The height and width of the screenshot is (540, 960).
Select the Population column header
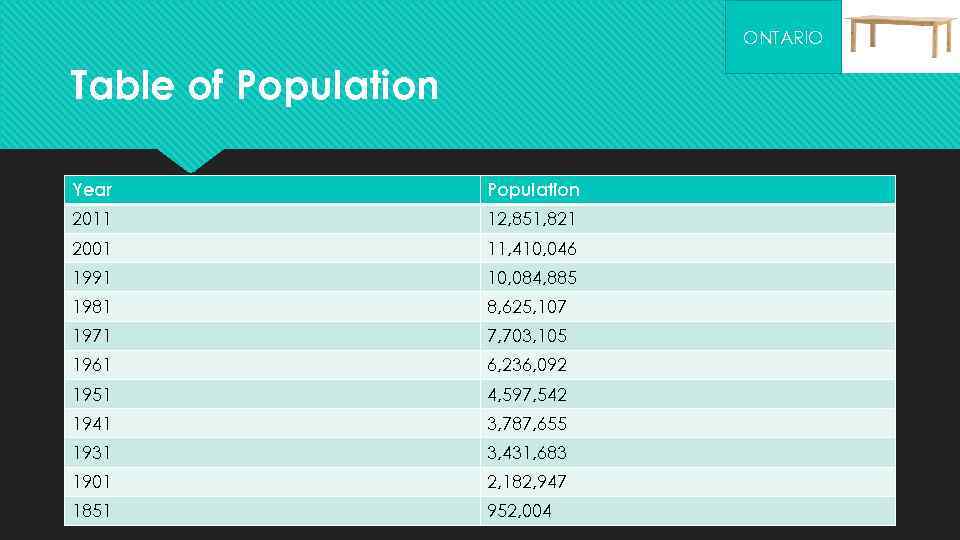tap(533, 190)
